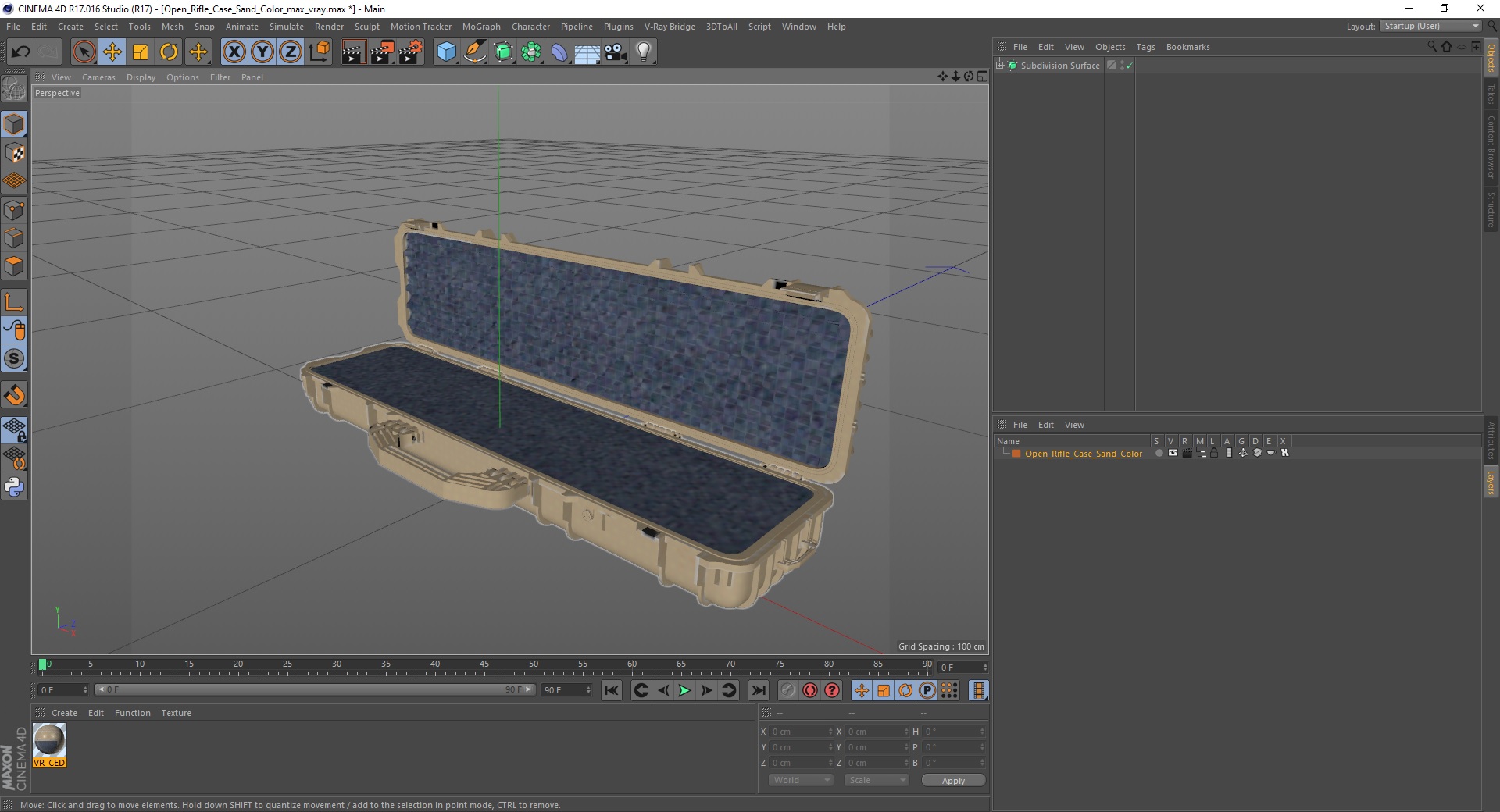This screenshot has width=1500, height=812.
Task: Open the material manager Texture menu
Action: pyautogui.click(x=176, y=713)
